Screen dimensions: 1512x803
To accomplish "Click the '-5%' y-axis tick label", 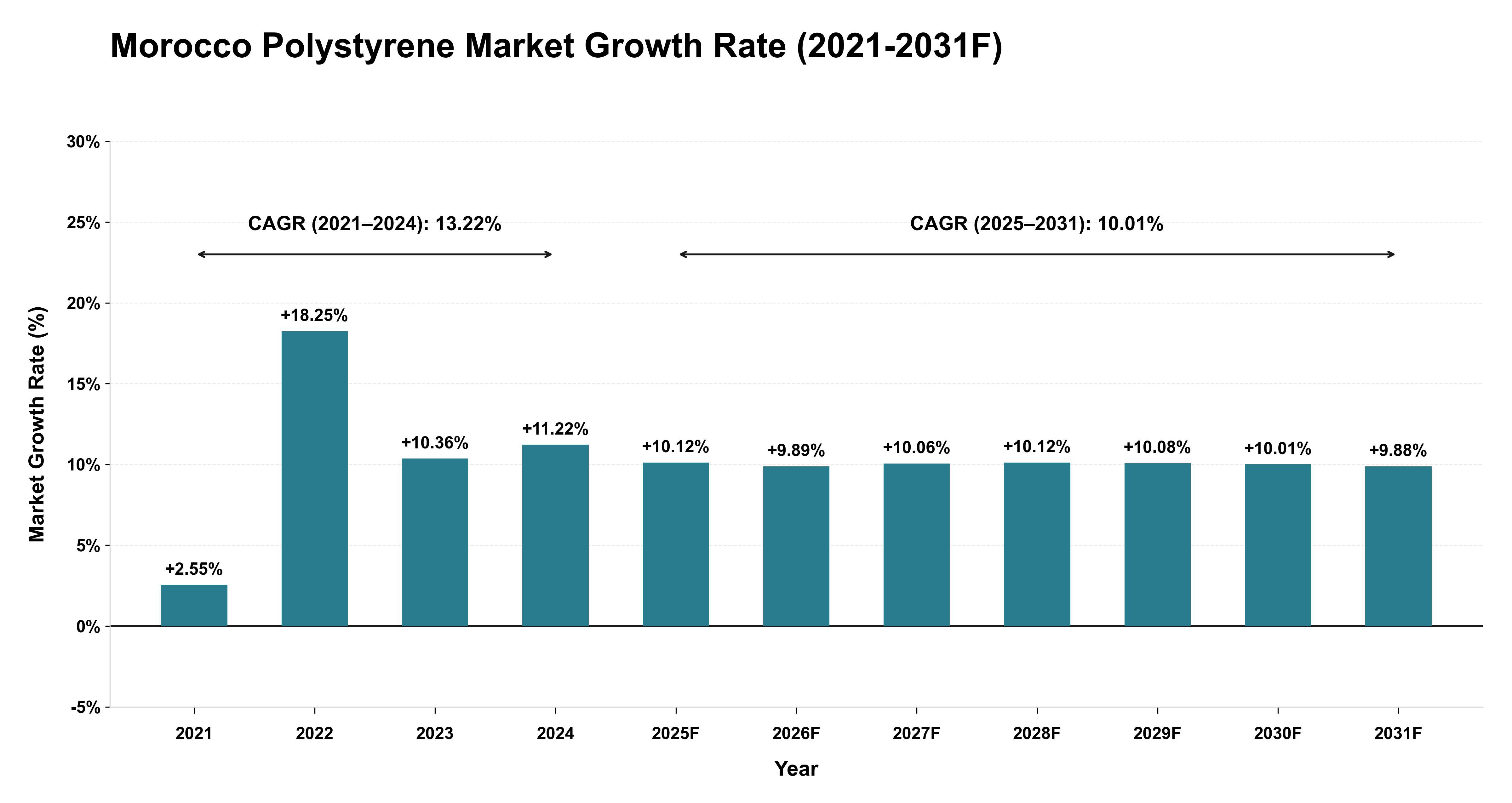I will point(86,708).
